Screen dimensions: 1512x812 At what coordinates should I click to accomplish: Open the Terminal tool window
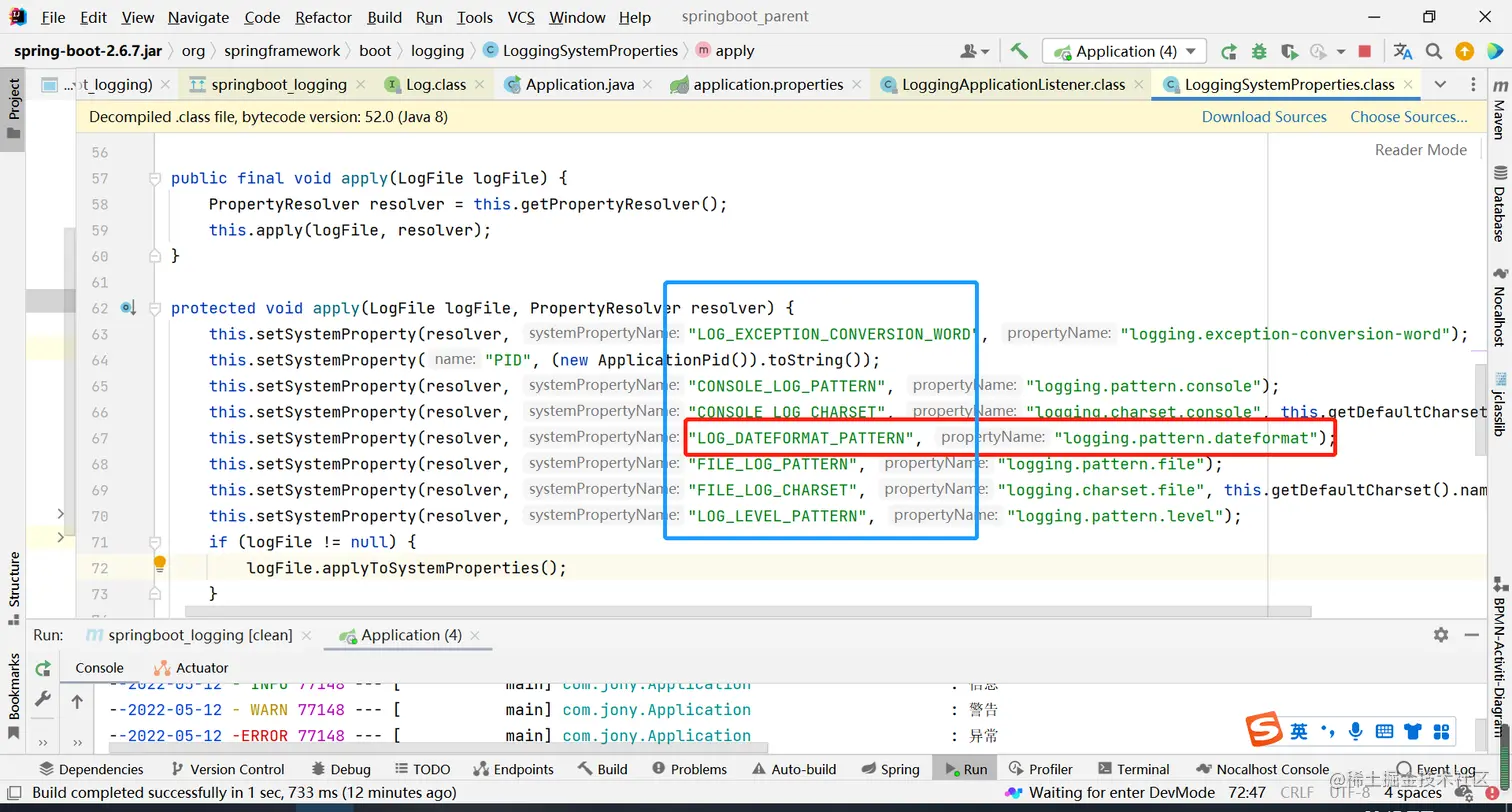1133,769
